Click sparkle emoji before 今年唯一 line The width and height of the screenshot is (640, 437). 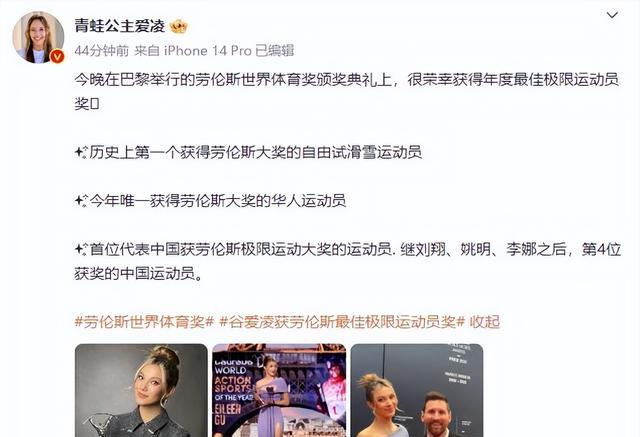click(x=81, y=201)
